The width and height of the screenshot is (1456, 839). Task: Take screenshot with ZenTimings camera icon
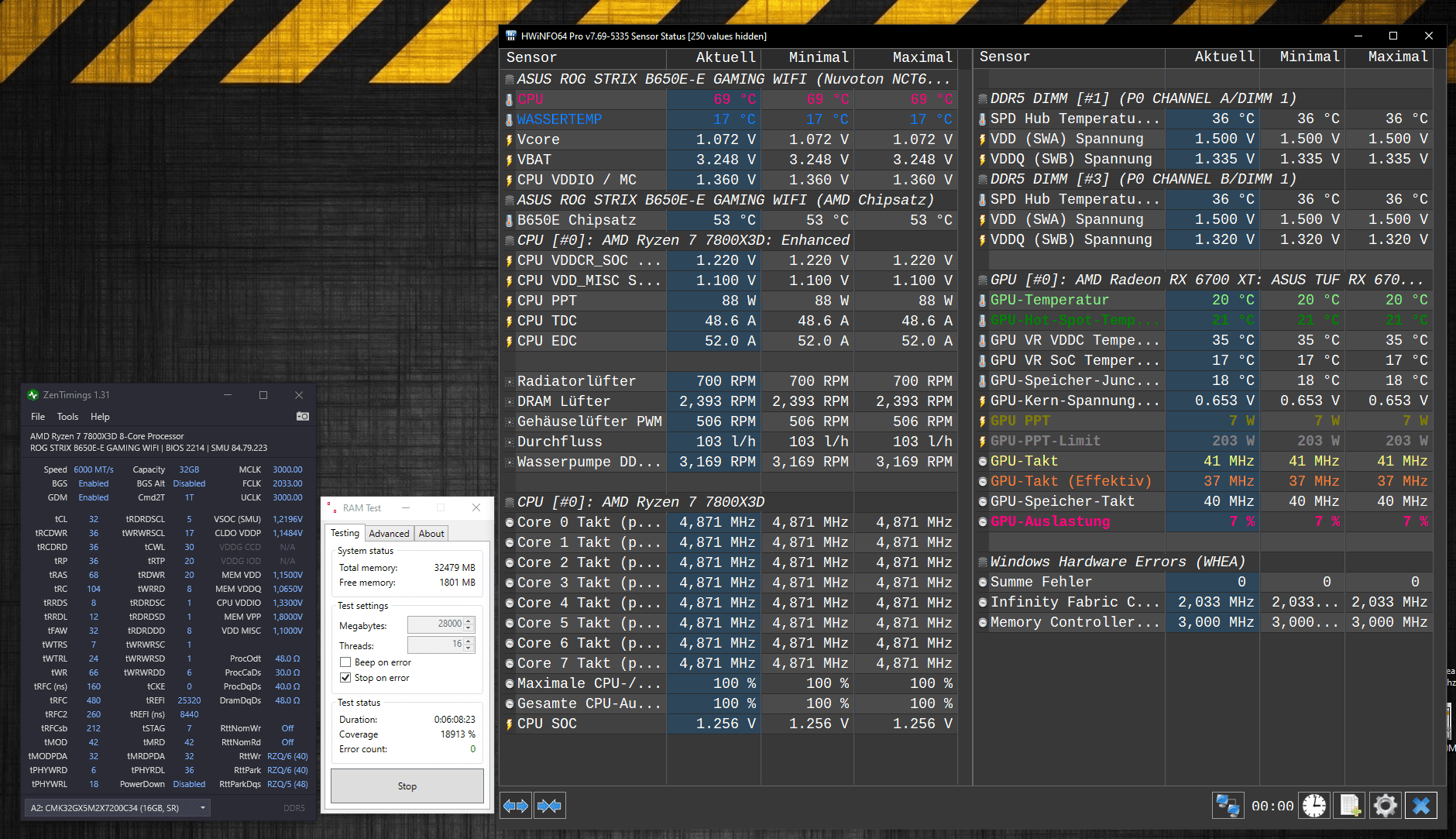(303, 417)
